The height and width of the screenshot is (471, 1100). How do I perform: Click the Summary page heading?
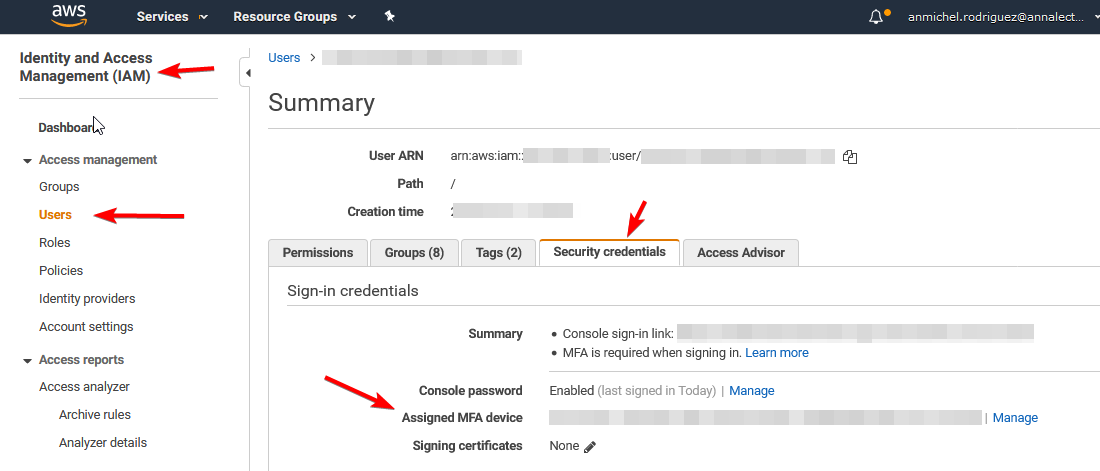(x=321, y=103)
